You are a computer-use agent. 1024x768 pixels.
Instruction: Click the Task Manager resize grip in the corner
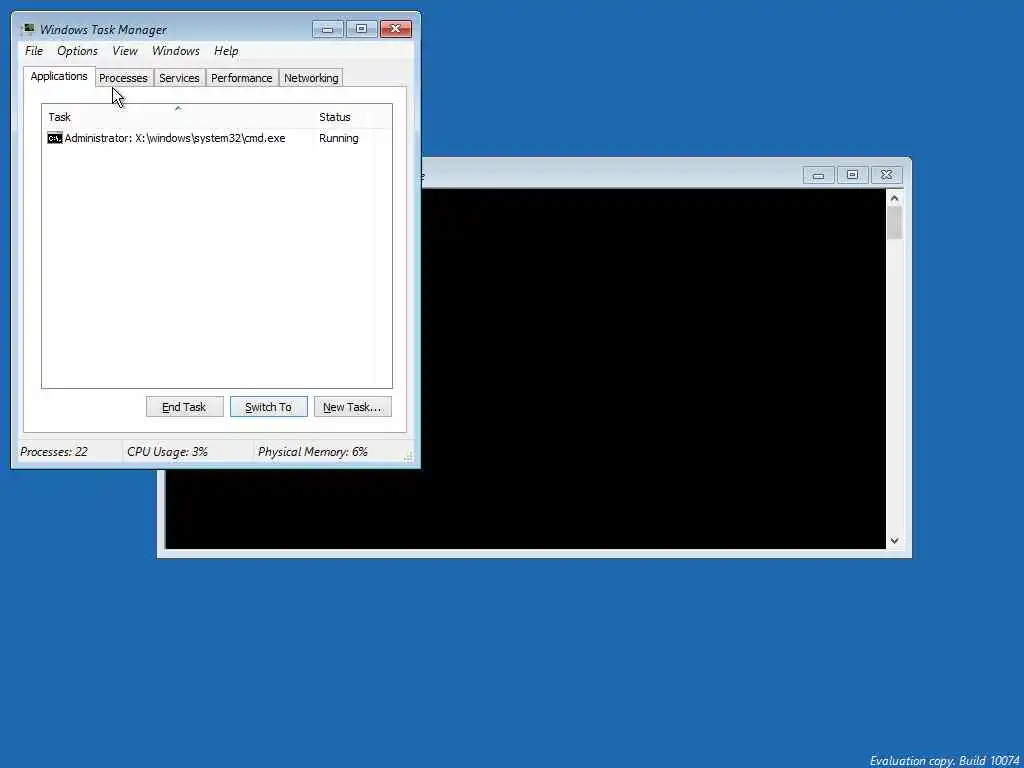click(x=408, y=456)
